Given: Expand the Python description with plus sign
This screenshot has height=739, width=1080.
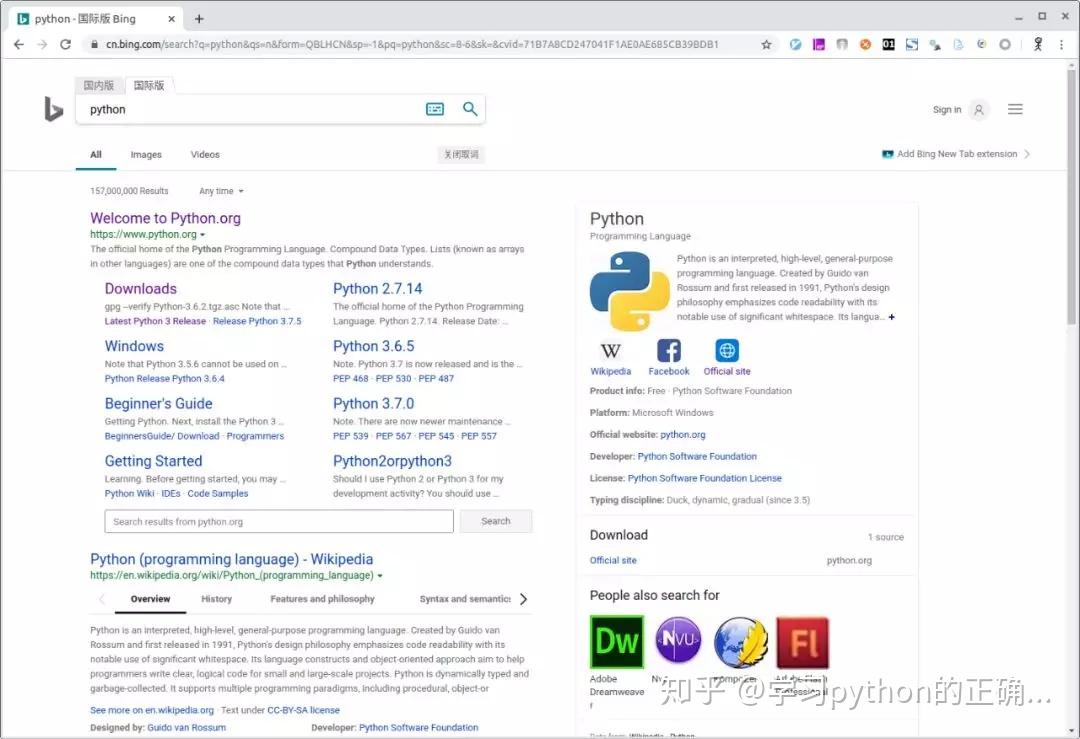Looking at the screenshot, I should (x=891, y=317).
